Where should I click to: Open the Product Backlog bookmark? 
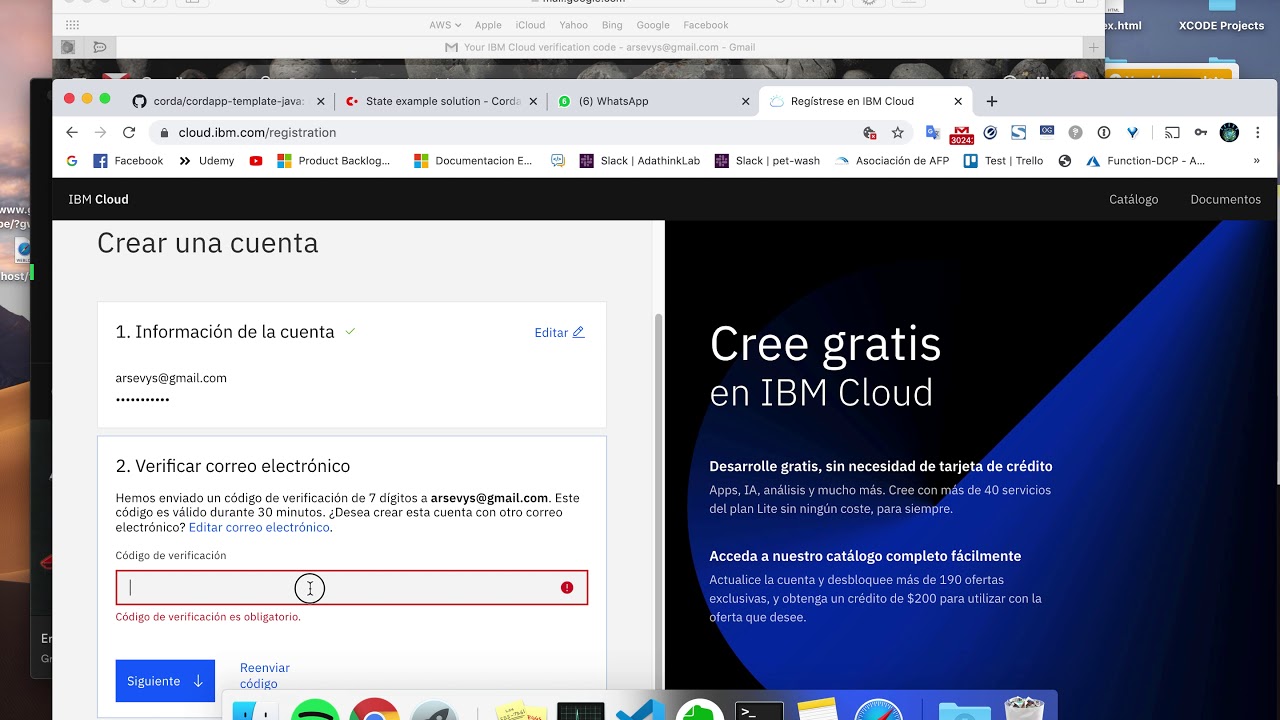(334, 160)
